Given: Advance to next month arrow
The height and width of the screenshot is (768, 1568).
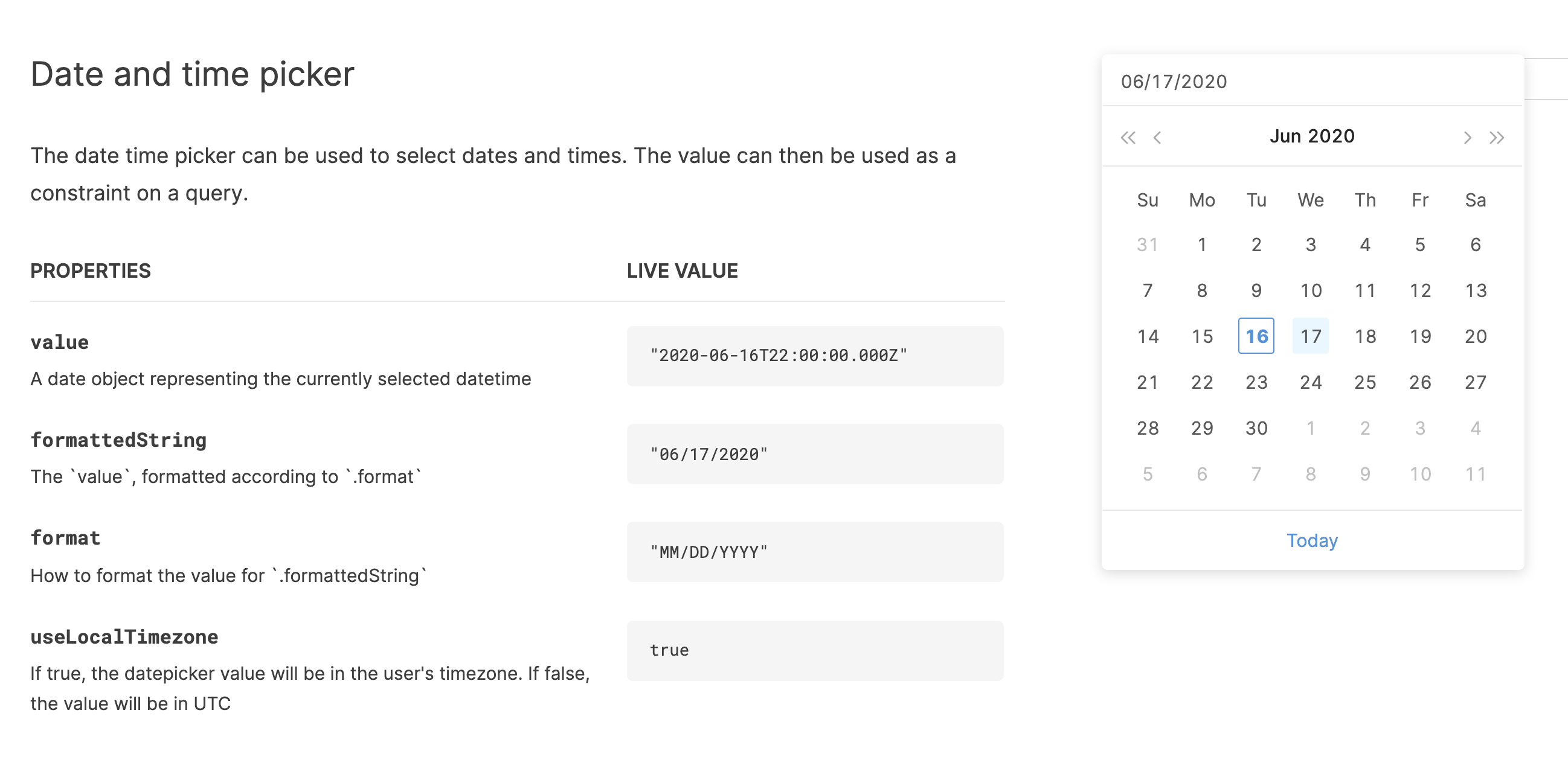Looking at the screenshot, I should pyautogui.click(x=1467, y=138).
